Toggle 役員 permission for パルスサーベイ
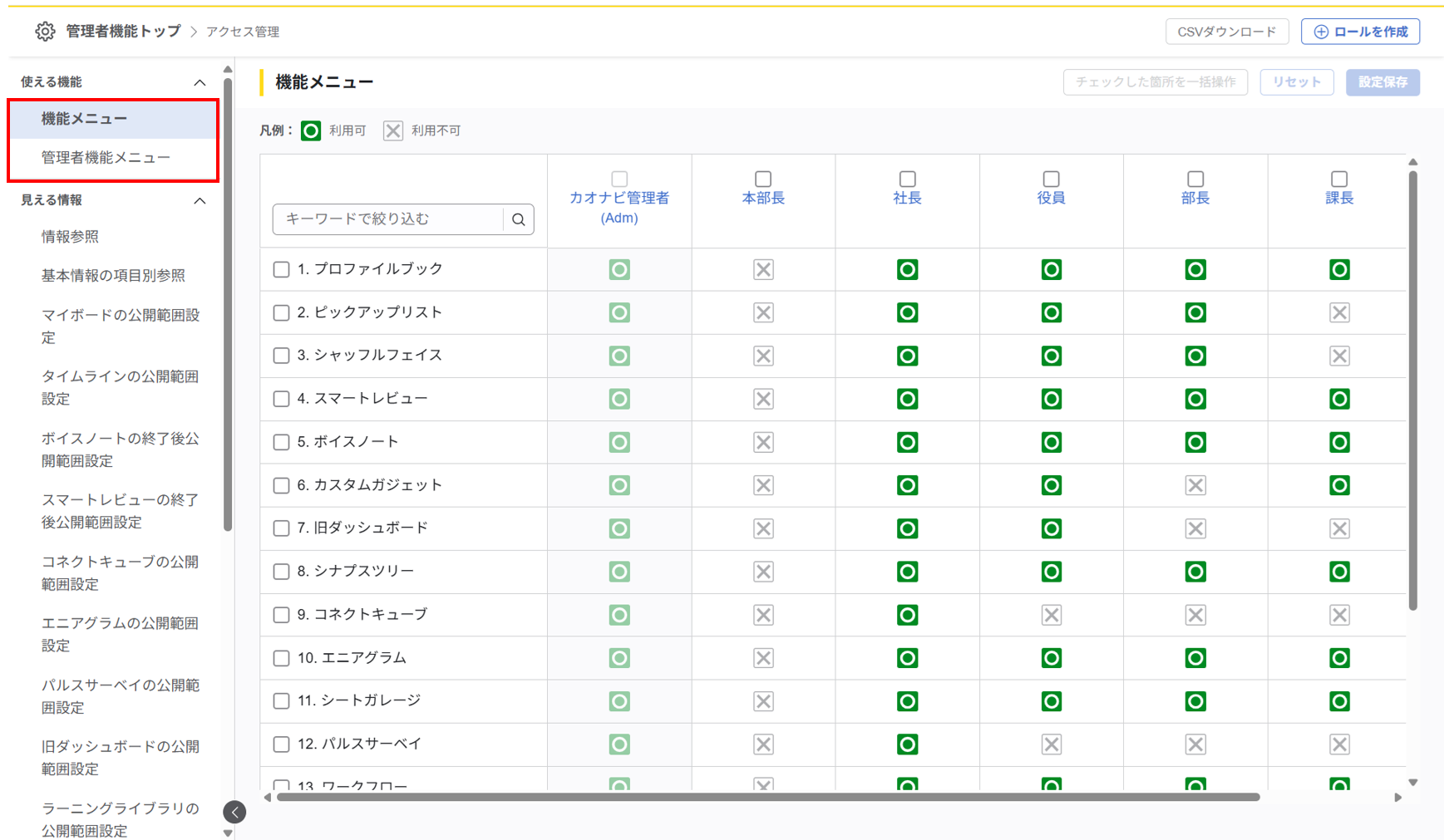 pyautogui.click(x=1052, y=744)
